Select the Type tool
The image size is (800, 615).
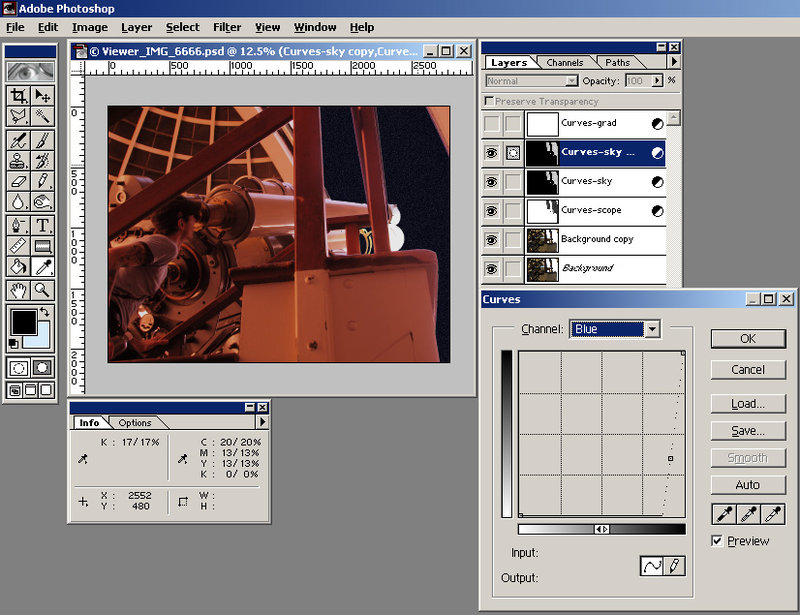43,226
